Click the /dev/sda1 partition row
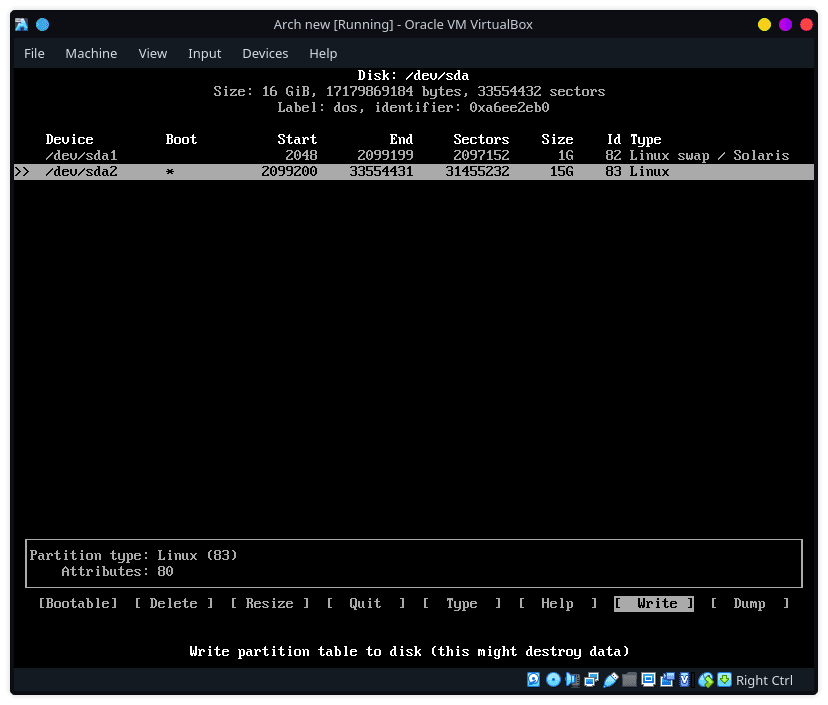Viewport: 828px width, 705px height. [413, 155]
